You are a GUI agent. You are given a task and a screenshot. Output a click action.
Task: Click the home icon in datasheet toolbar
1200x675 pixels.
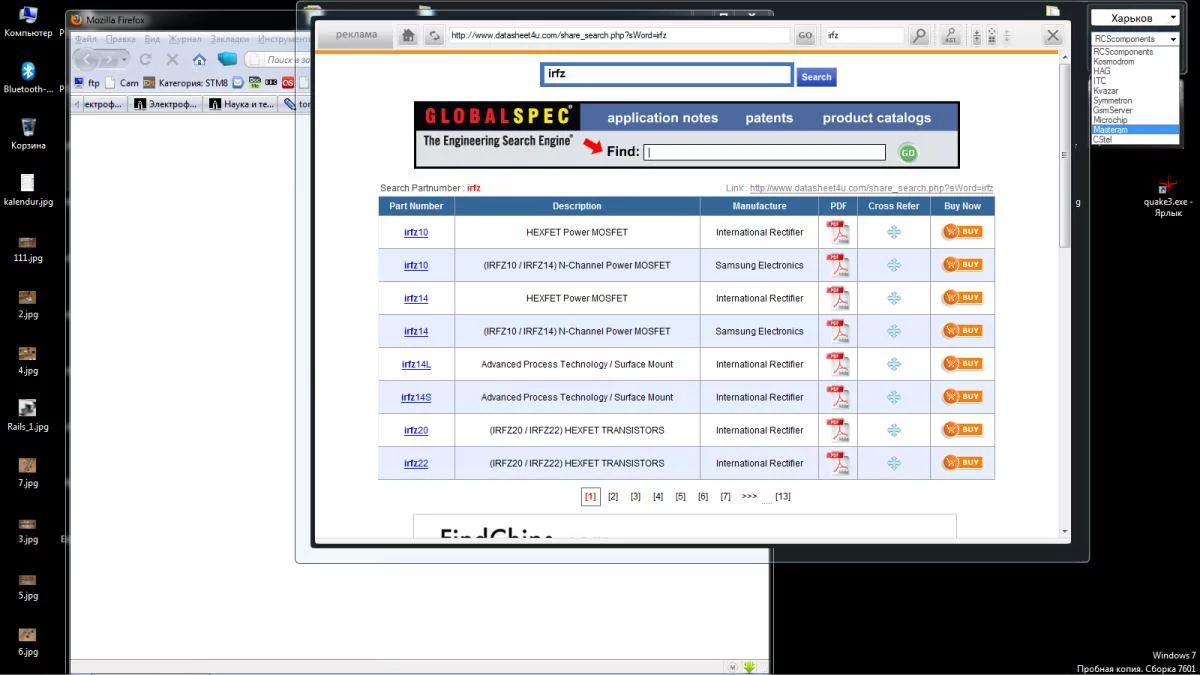point(408,35)
